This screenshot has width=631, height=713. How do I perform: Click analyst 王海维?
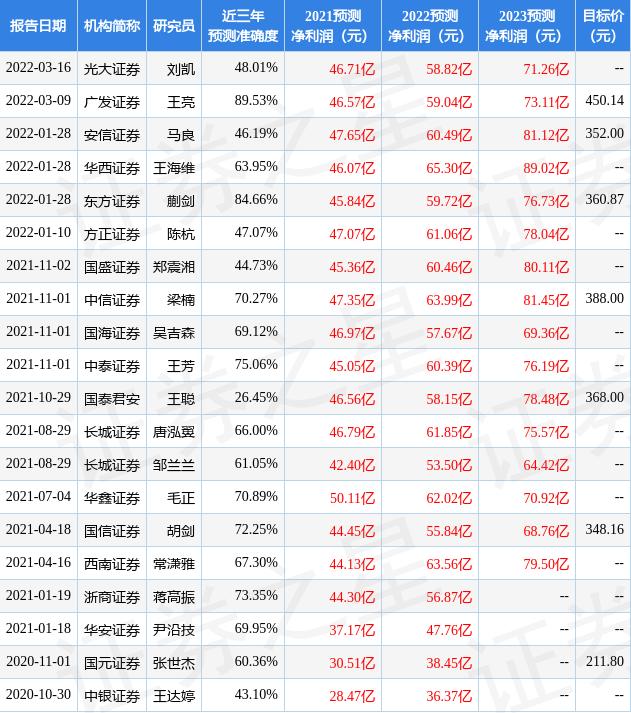click(x=174, y=168)
